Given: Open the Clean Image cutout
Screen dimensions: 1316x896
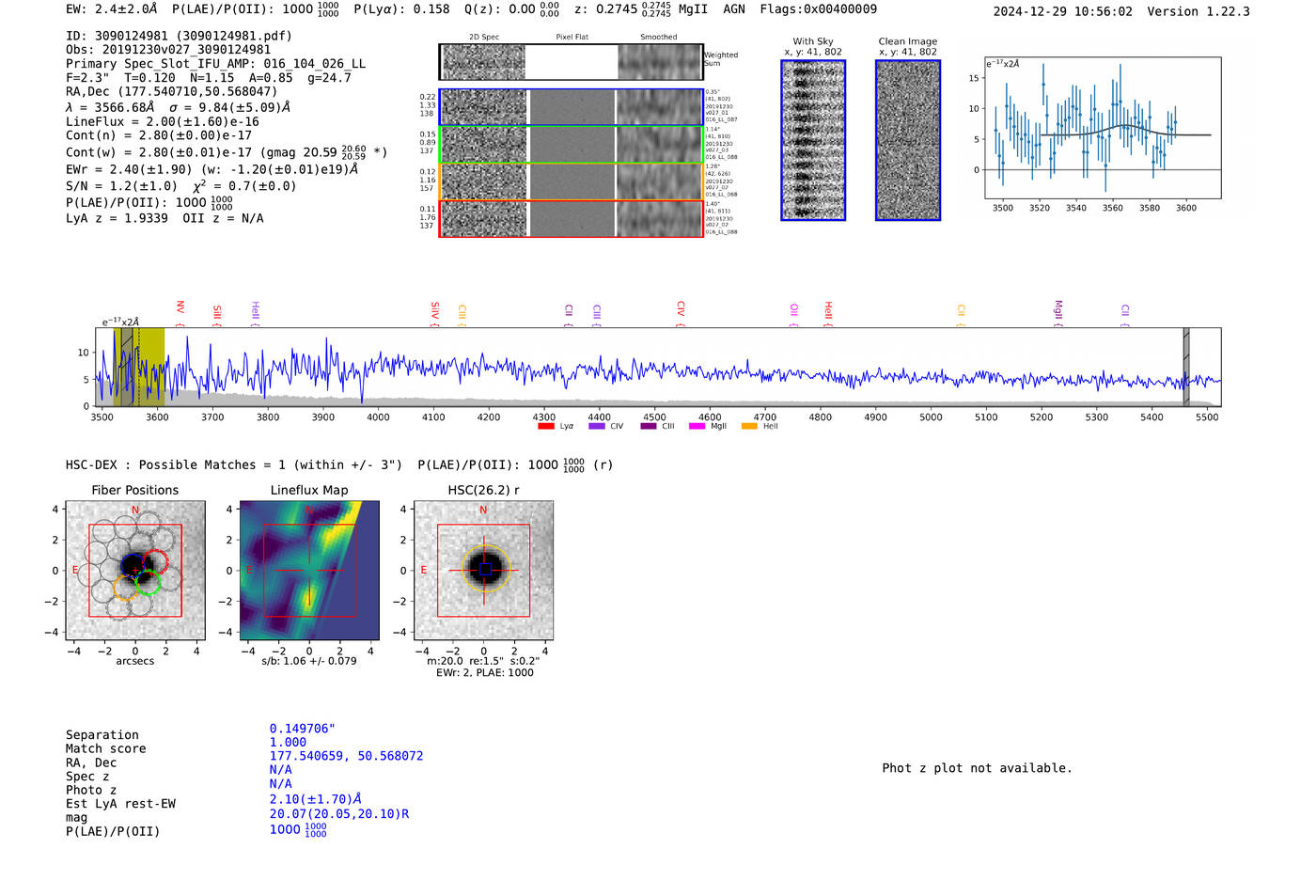Looking at the screenshot, I should pos(908,140).
